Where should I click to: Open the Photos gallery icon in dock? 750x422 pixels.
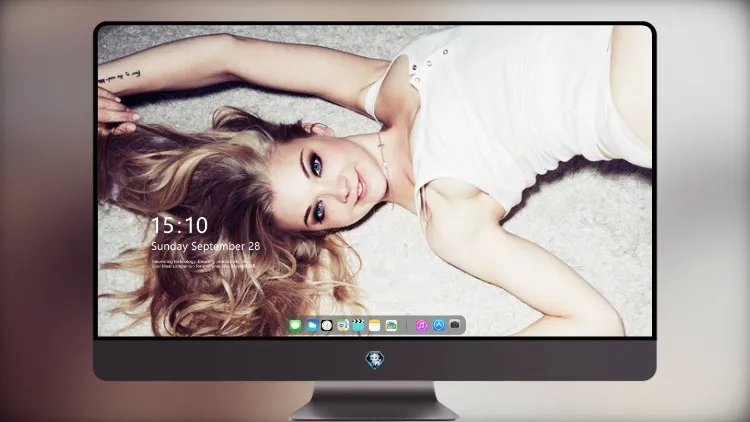pos(391,326)
